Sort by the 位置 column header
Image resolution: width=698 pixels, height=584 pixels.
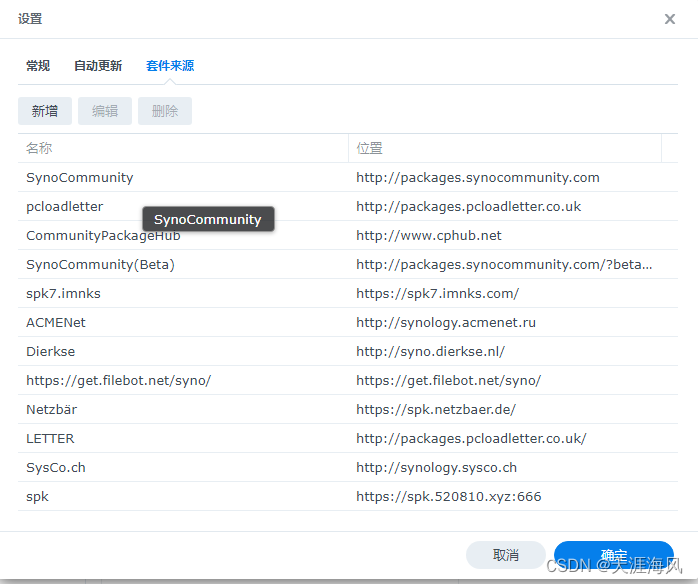pos(505,148)
